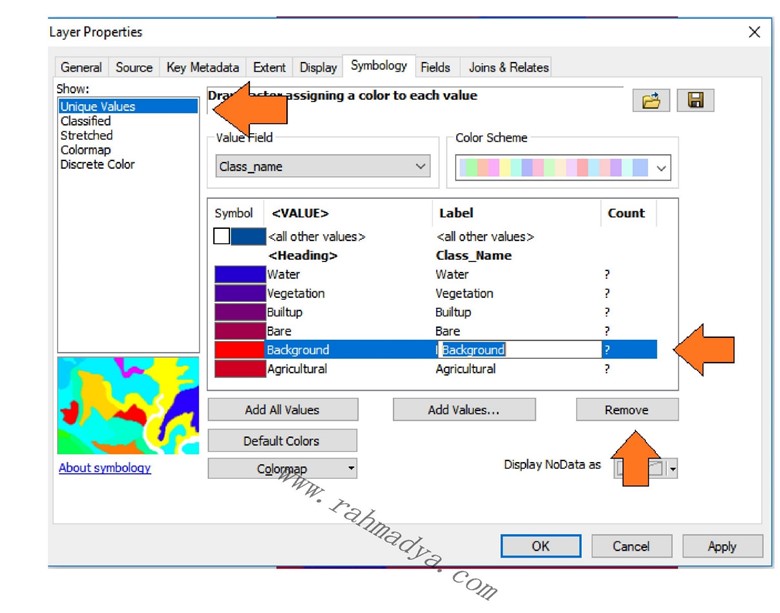
Task: Close the Layer Properties dialog
Action: (x=754, y=32)
